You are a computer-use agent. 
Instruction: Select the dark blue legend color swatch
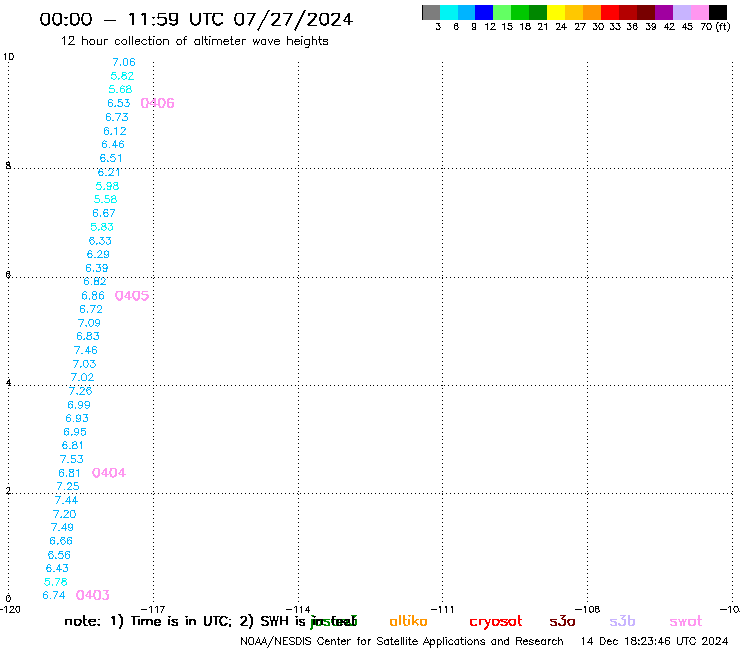pos(484,12)
